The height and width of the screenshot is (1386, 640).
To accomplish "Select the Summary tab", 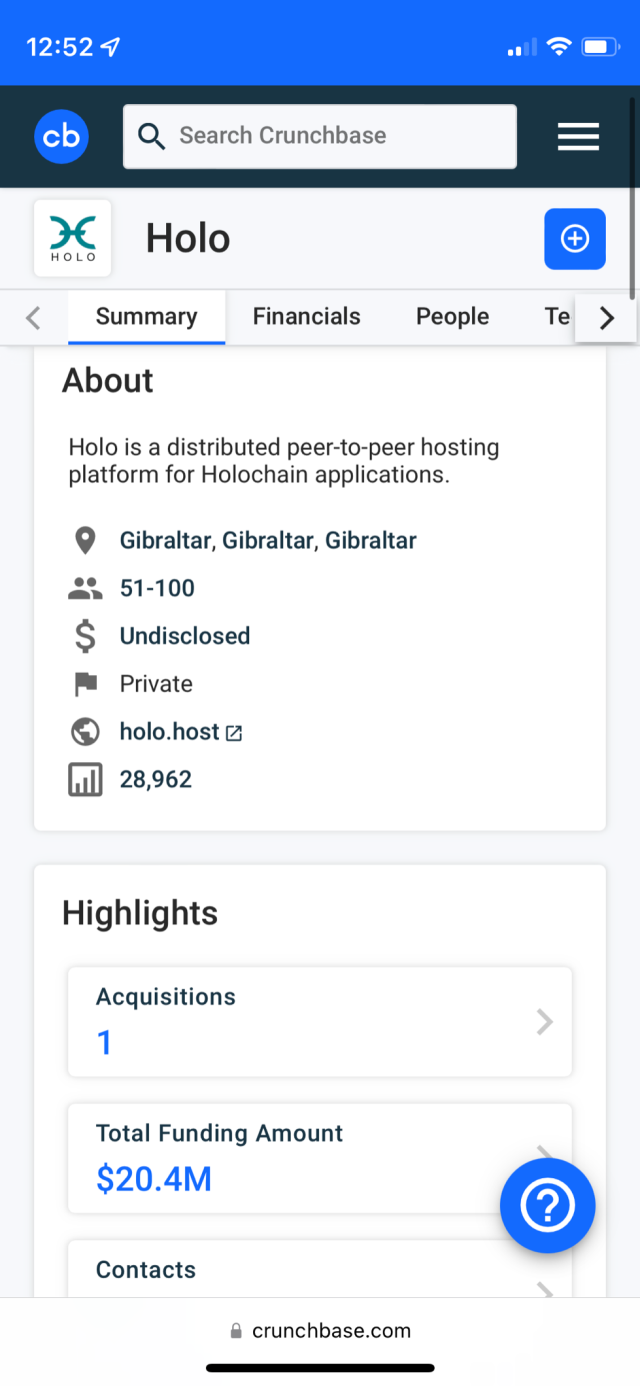I will click(147, 317).
